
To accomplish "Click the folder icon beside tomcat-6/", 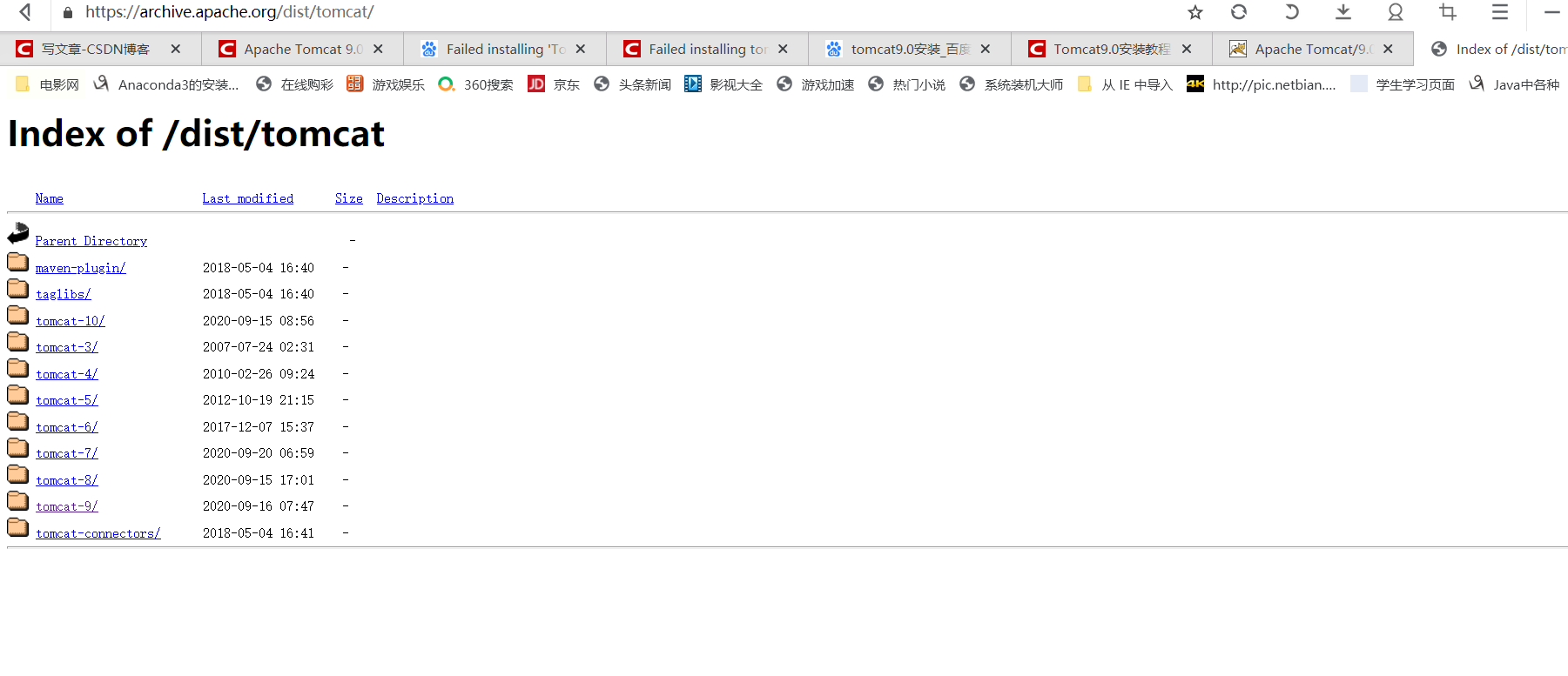I will tap(18, 420).
